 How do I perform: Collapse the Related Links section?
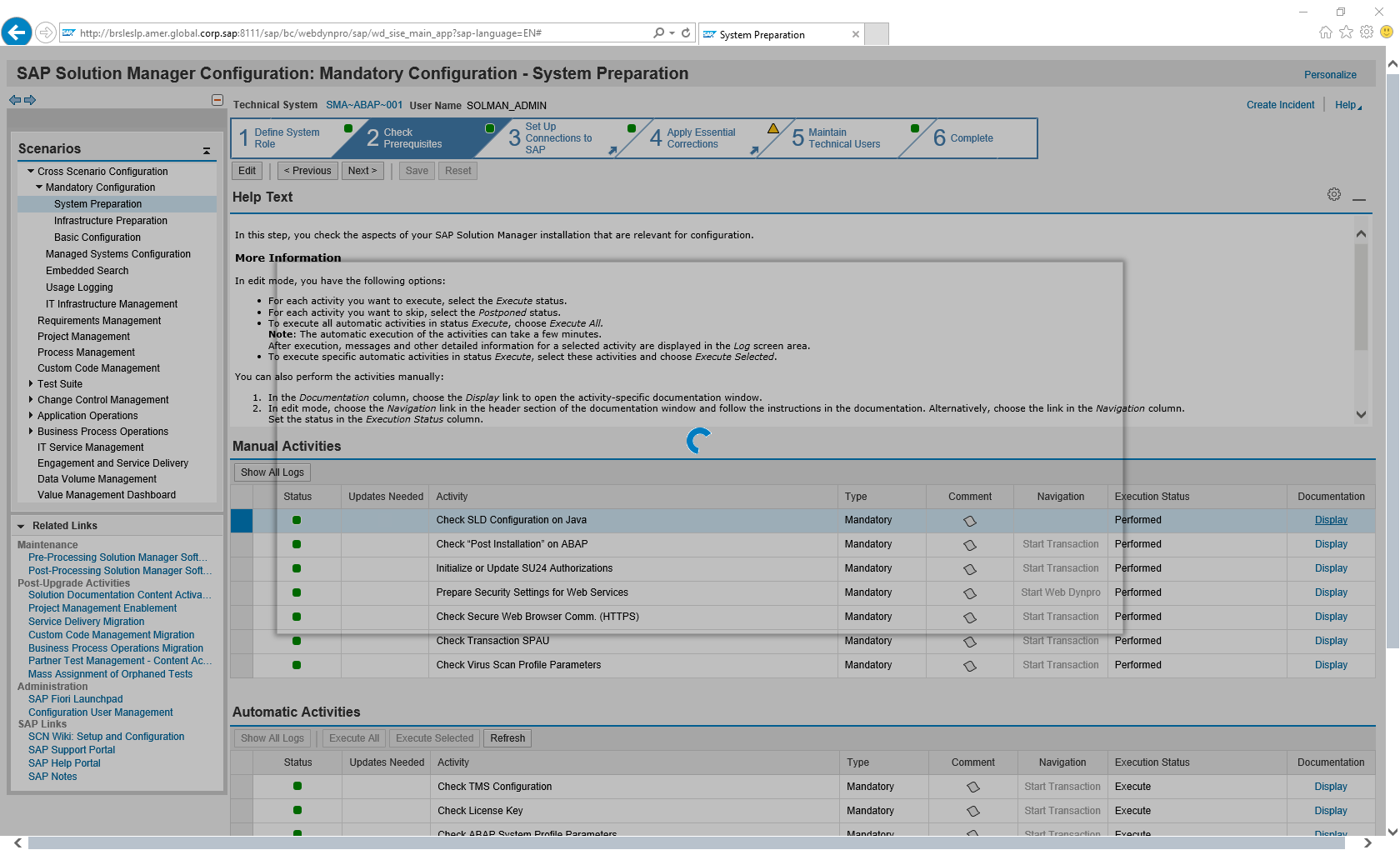pyautogui.click(x=21, y=526)
